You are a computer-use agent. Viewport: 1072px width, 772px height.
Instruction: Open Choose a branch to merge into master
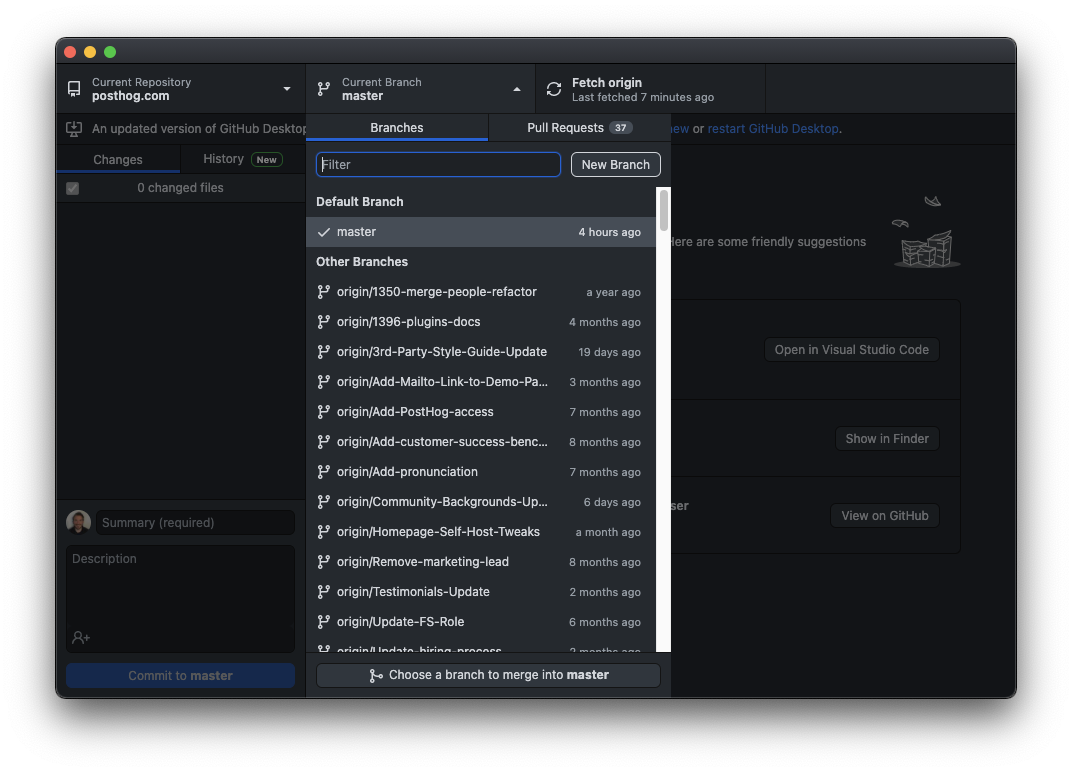487,675
